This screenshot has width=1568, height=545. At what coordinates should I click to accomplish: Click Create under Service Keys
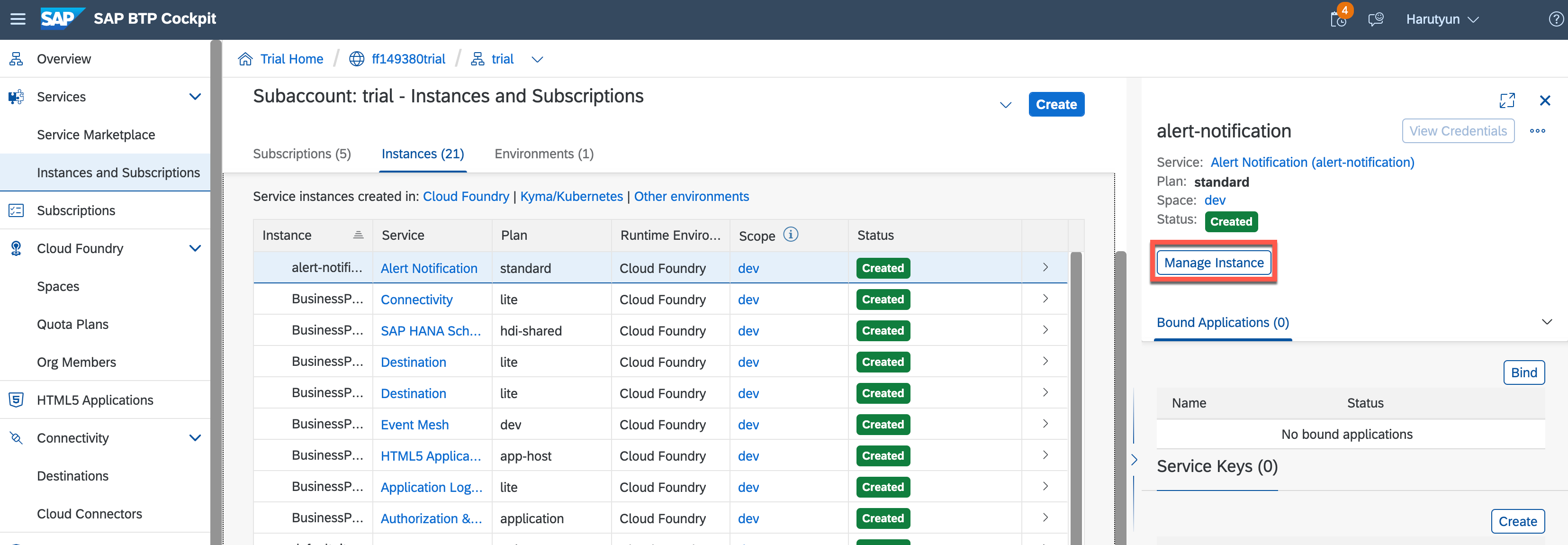[x=1517, y=521]
